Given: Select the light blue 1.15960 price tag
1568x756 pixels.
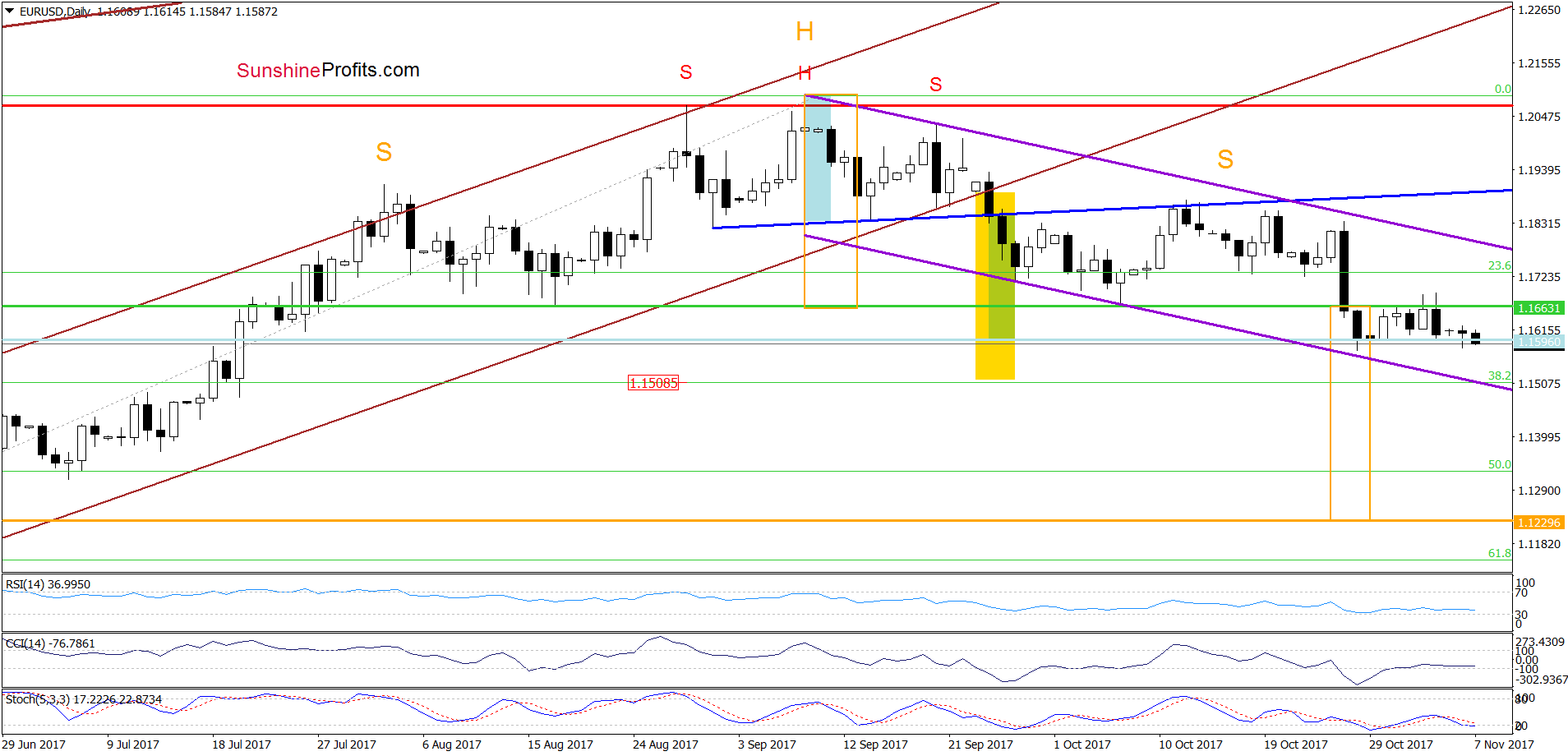Looking at the screenshot, I should 1538,342.
